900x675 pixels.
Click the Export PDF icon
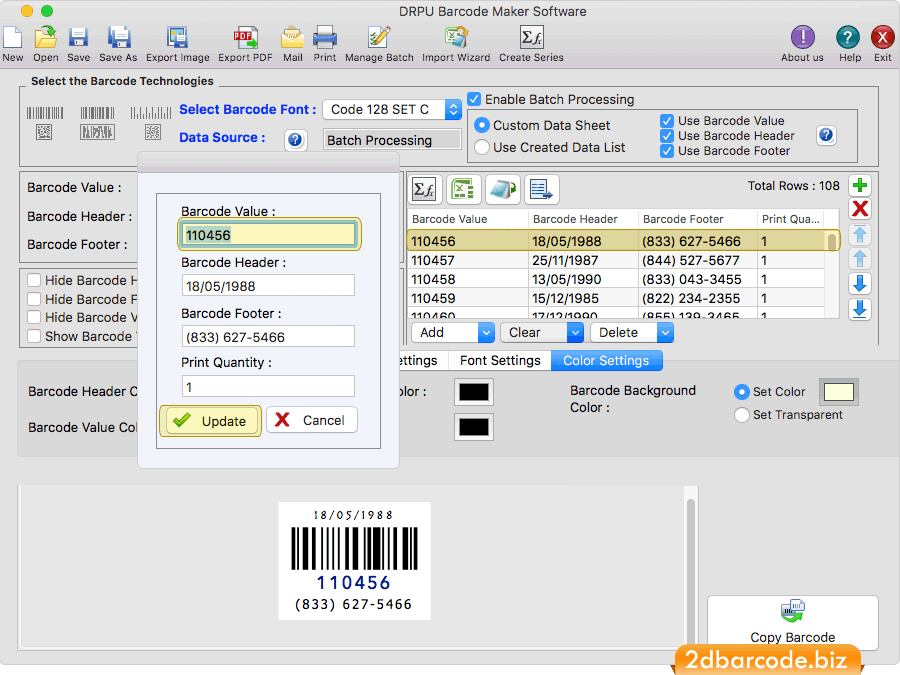(245, 37)
